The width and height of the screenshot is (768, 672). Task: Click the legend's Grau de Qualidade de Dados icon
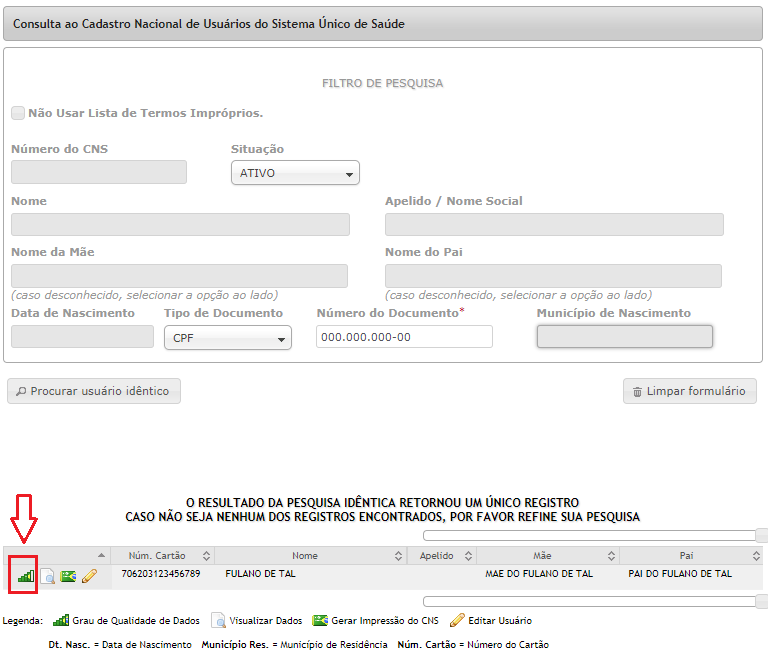point(61,621)
